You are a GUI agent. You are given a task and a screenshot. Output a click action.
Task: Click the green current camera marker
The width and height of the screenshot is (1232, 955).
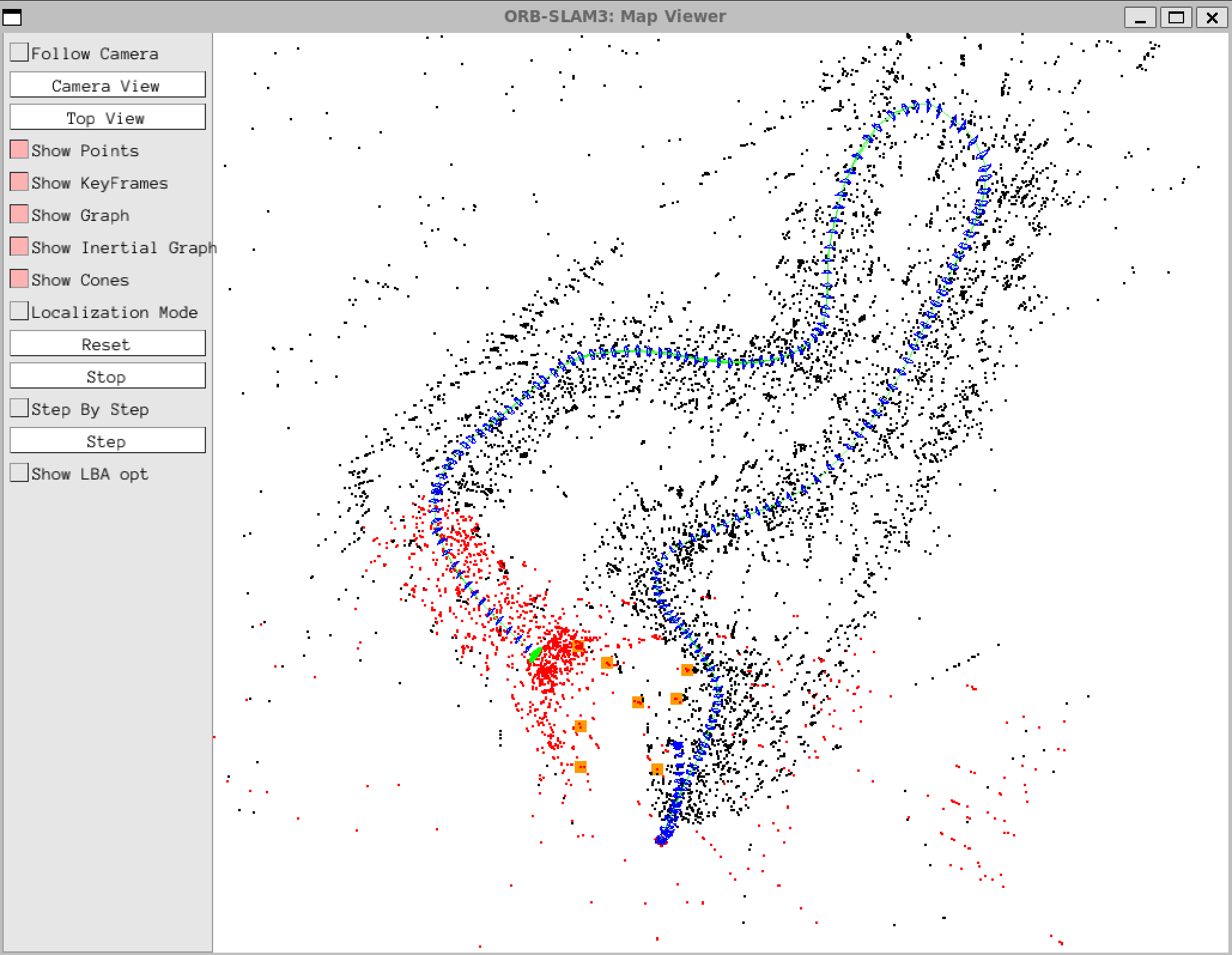535,654
